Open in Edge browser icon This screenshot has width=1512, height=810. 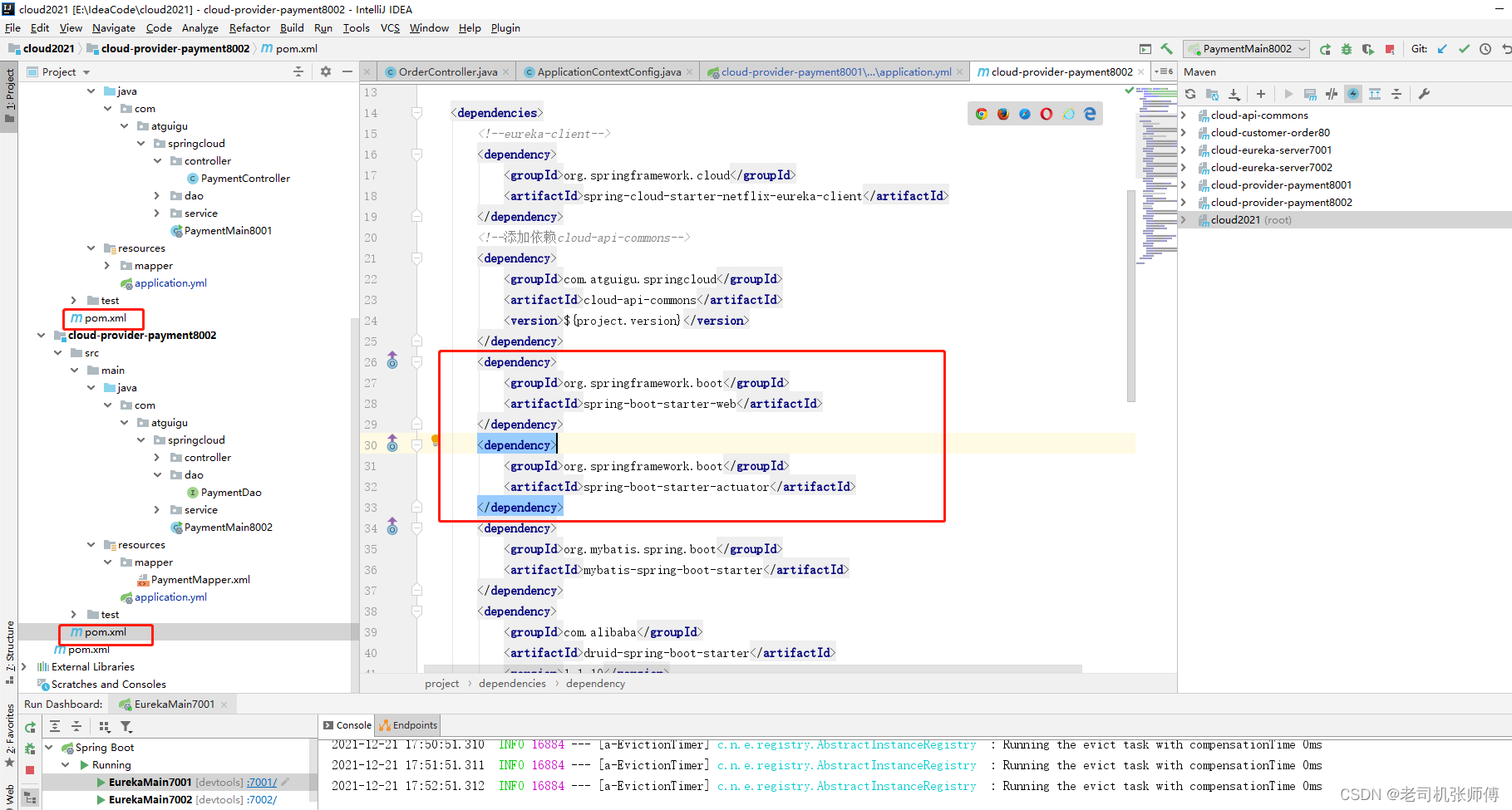(1090, 114)
